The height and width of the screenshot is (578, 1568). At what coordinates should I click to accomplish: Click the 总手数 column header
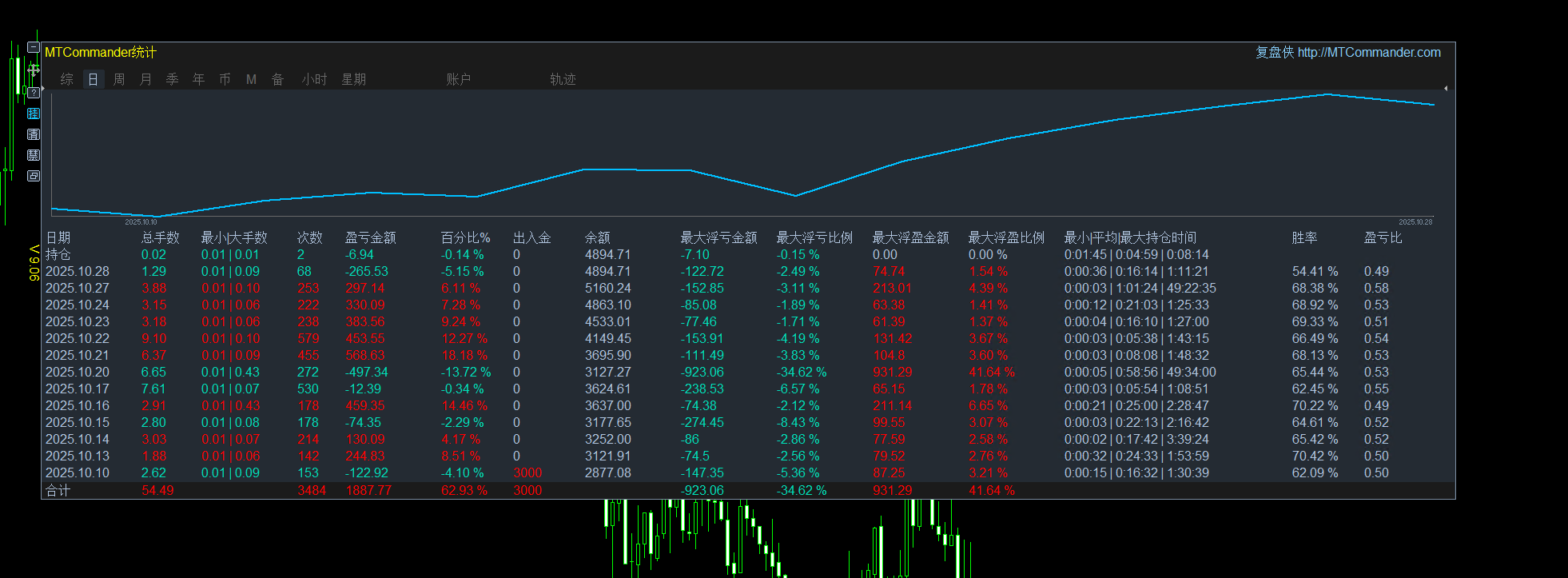[161, 237]
